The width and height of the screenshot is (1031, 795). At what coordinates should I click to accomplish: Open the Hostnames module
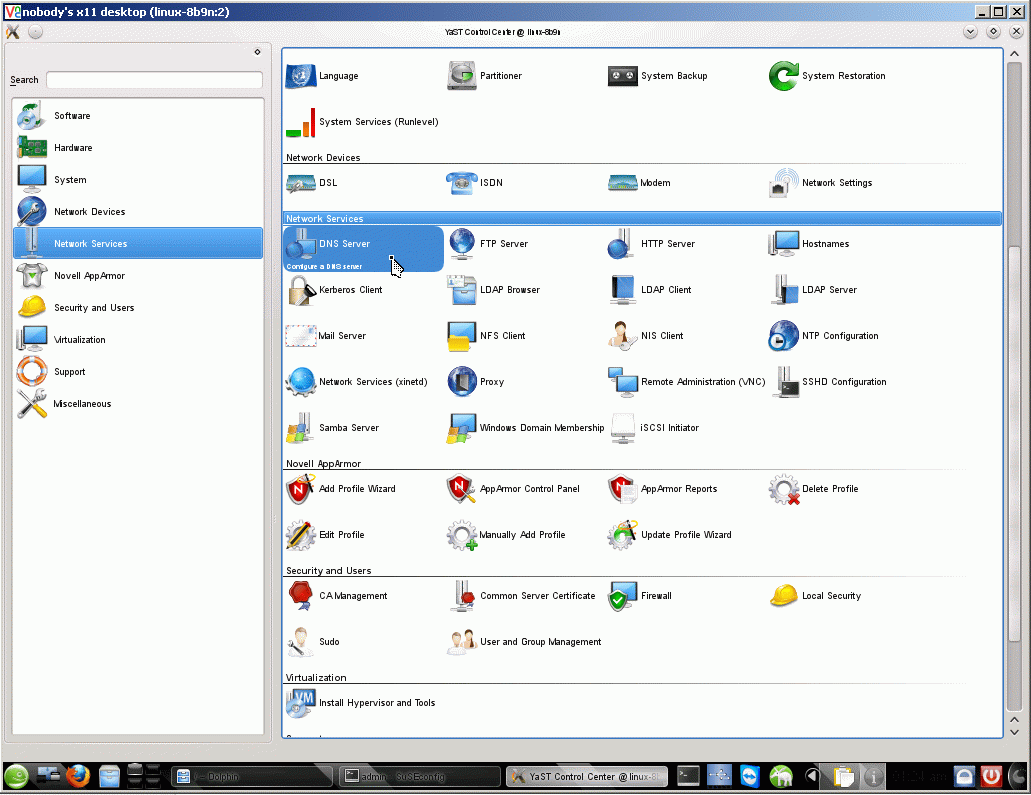pyautogui.click(x=809, y=244)
